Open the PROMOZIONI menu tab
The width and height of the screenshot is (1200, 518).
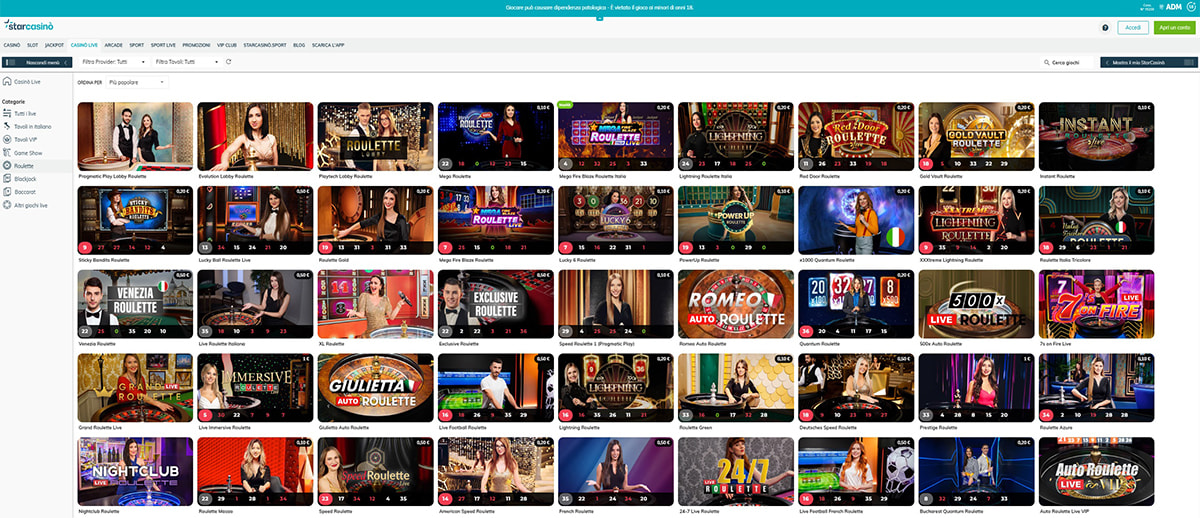[x=197, y=45]
